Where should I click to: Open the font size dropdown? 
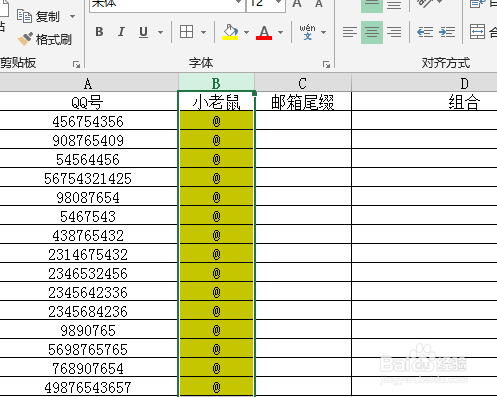click(278, 3)
